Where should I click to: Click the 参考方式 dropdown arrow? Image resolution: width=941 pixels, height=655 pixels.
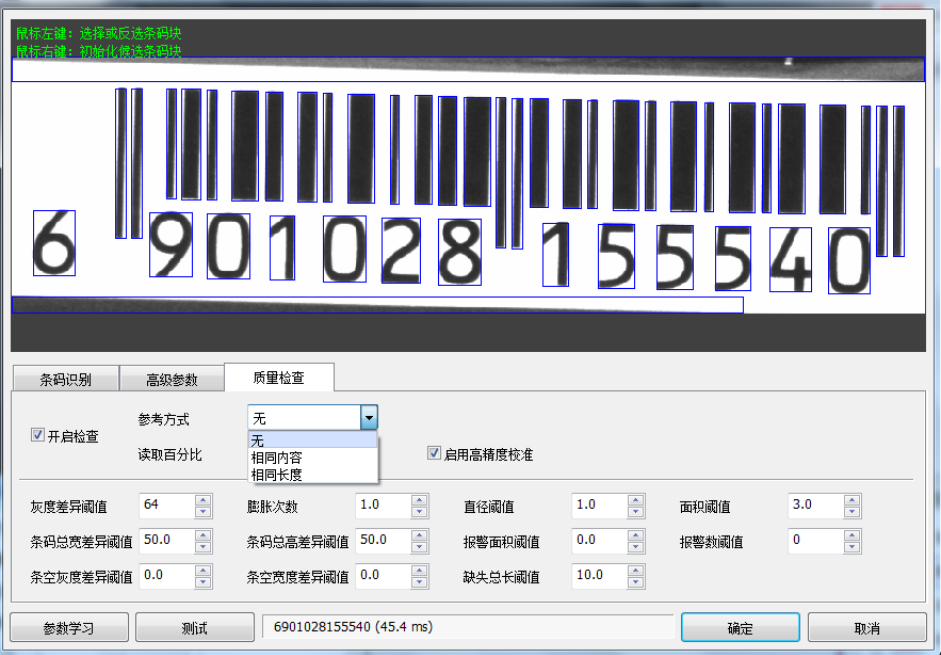point(368,417)
